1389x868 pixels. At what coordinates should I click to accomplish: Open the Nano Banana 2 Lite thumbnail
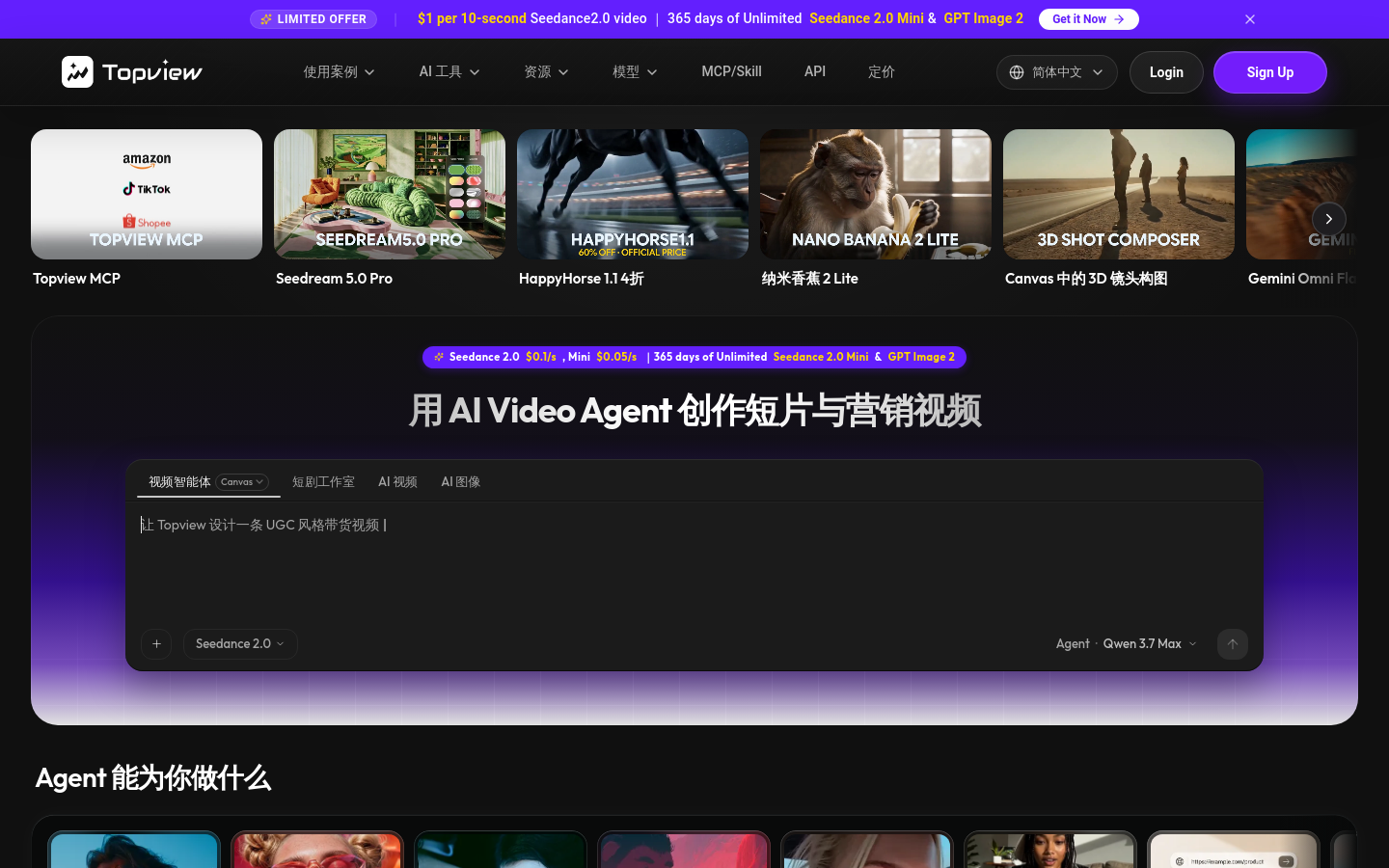click(x=876, y=194)
